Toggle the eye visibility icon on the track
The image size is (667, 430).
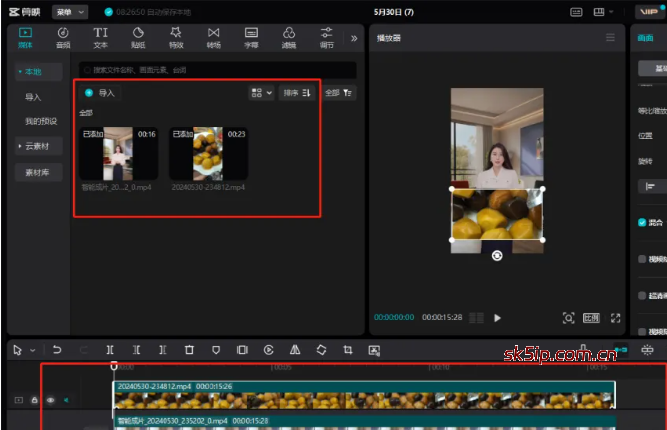click(49, 399)
